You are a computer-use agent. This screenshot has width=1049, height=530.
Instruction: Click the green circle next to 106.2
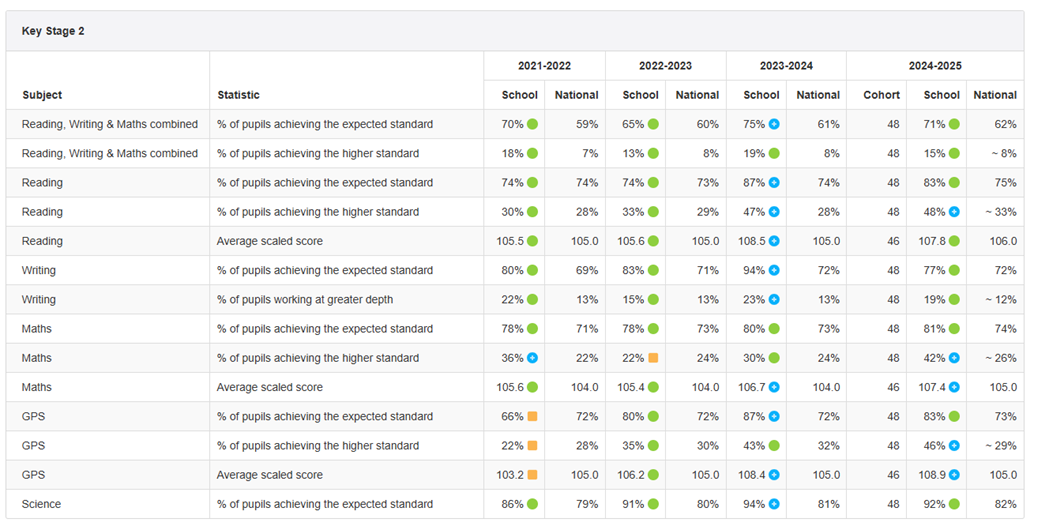point(653,475)
